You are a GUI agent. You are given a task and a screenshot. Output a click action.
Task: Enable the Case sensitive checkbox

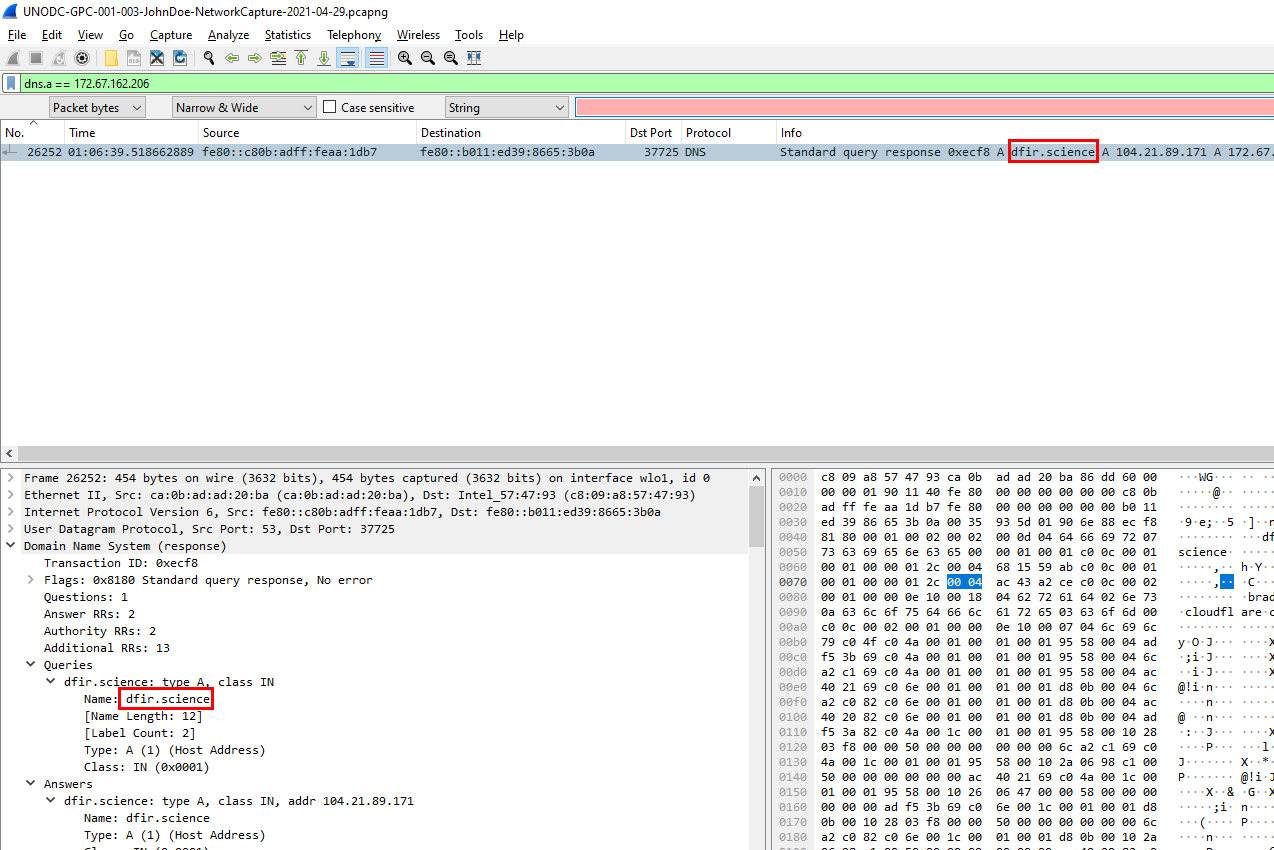(x=329, y=107)
